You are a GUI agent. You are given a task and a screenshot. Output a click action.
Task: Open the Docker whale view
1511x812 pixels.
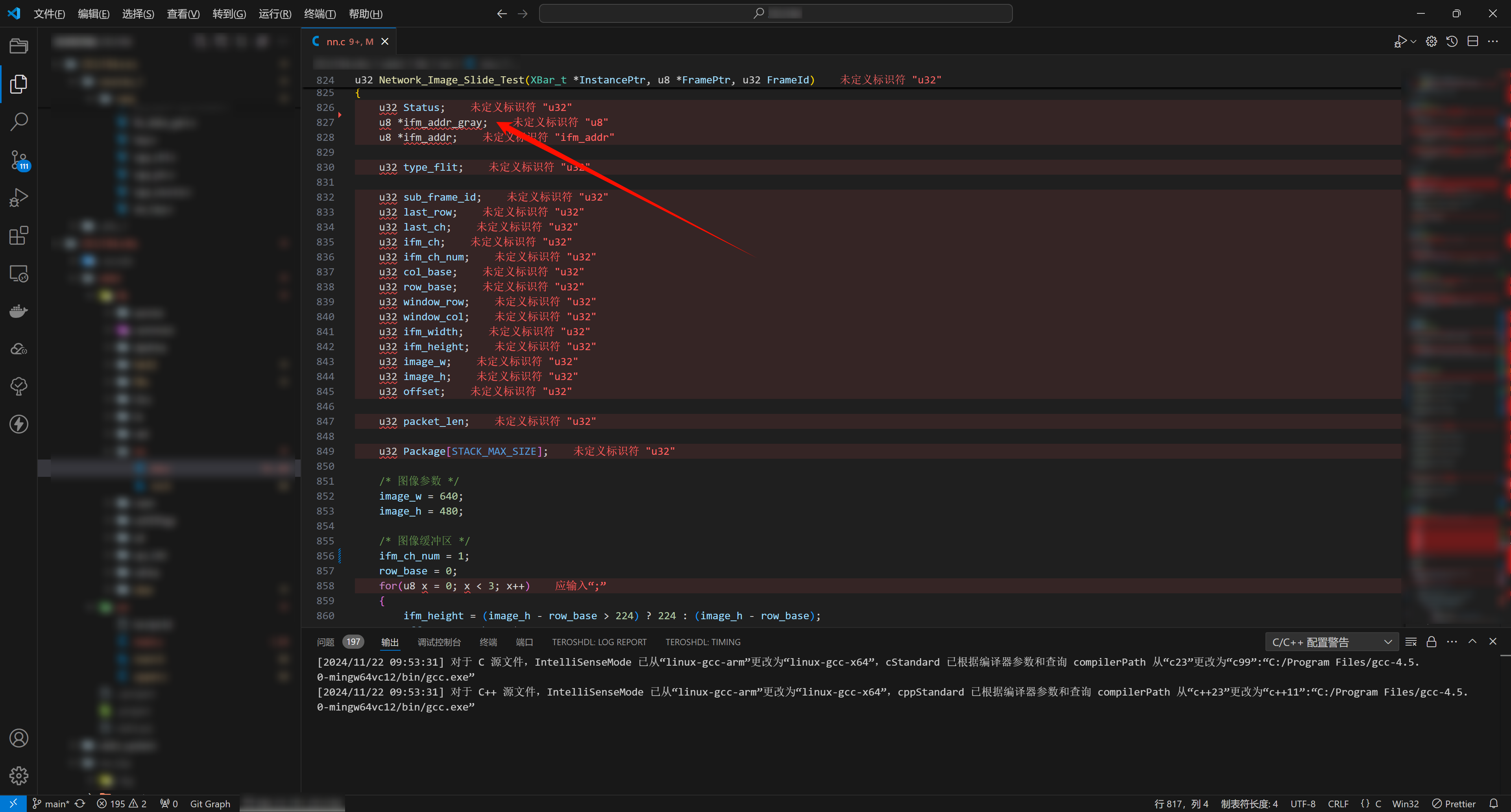coord(19,311)
